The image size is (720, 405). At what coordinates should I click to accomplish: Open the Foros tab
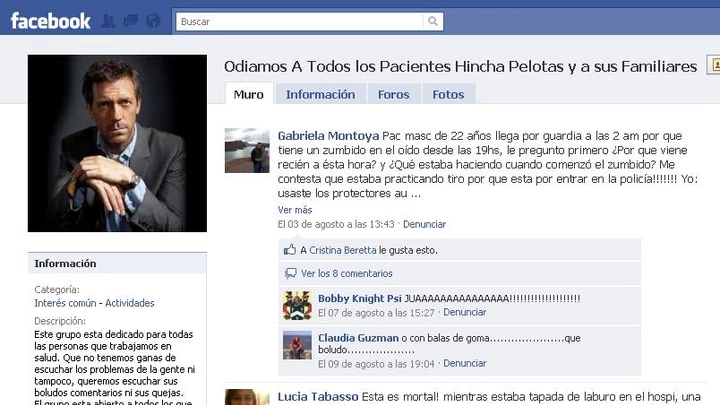(393, 95)
